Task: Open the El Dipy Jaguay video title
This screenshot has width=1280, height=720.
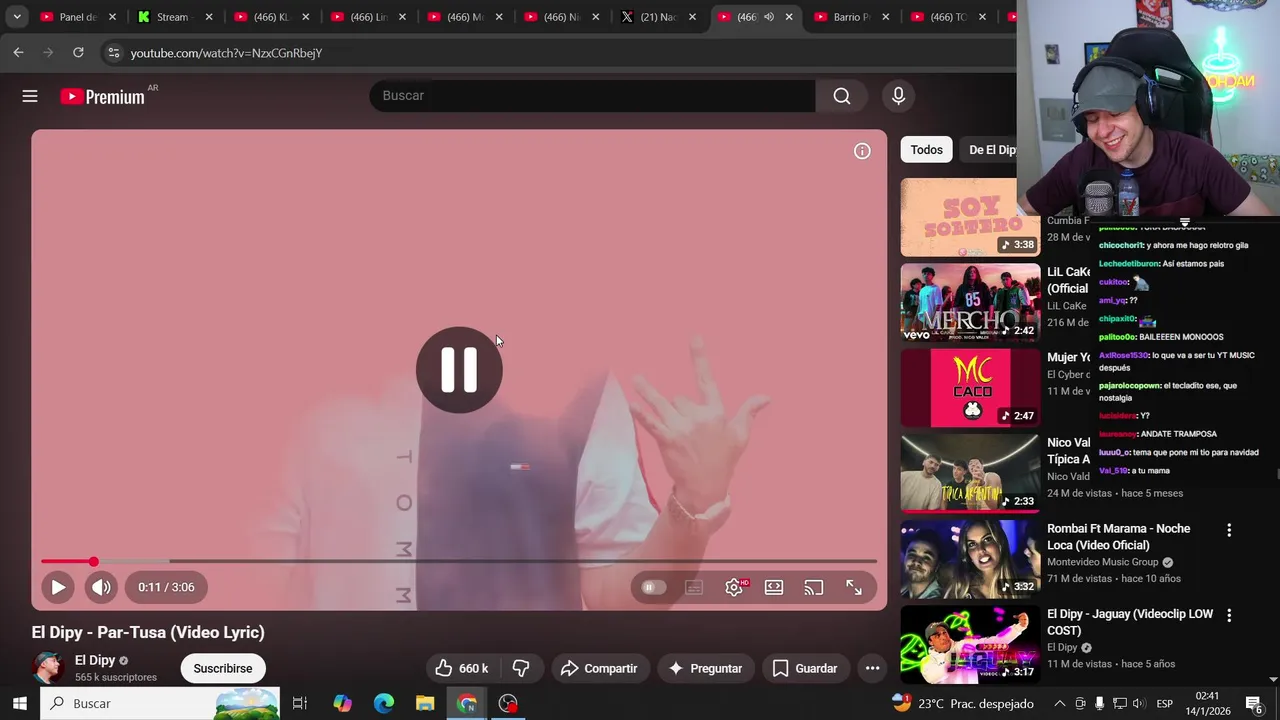Action: pyautogui.click(x=1130, y=622)
